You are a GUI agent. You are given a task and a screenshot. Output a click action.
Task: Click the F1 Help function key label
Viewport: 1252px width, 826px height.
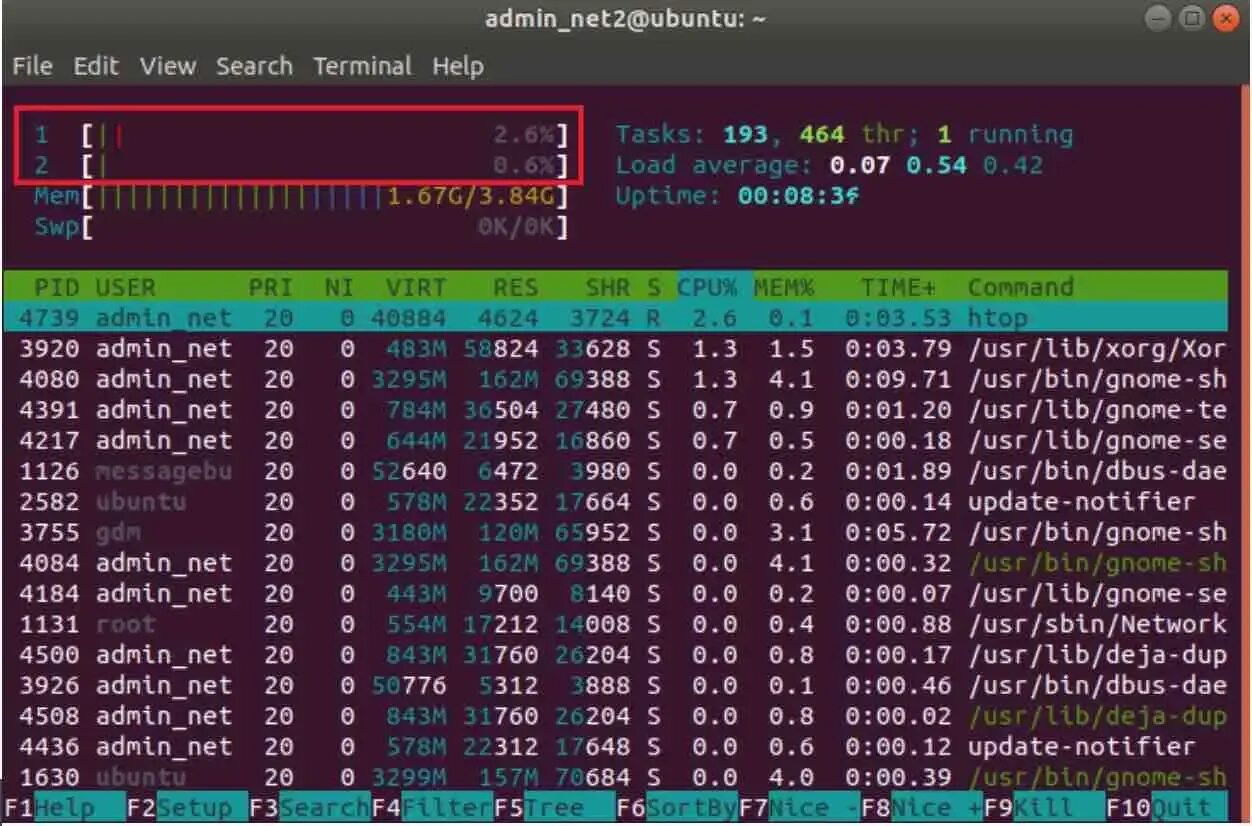(x=65, y=808)
